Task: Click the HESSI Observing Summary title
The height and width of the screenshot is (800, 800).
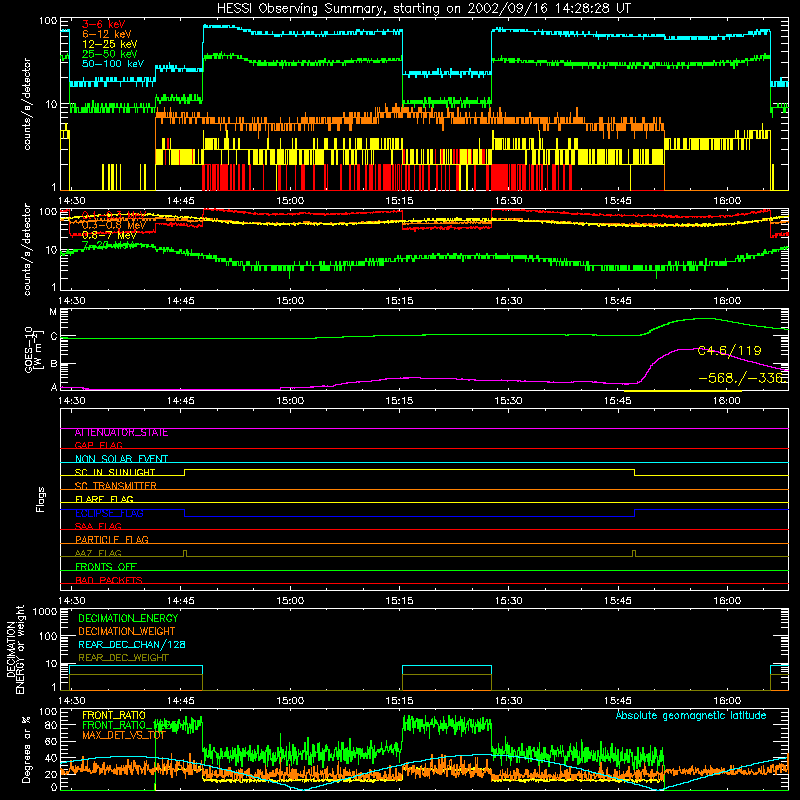Action: tap(424, 8)
